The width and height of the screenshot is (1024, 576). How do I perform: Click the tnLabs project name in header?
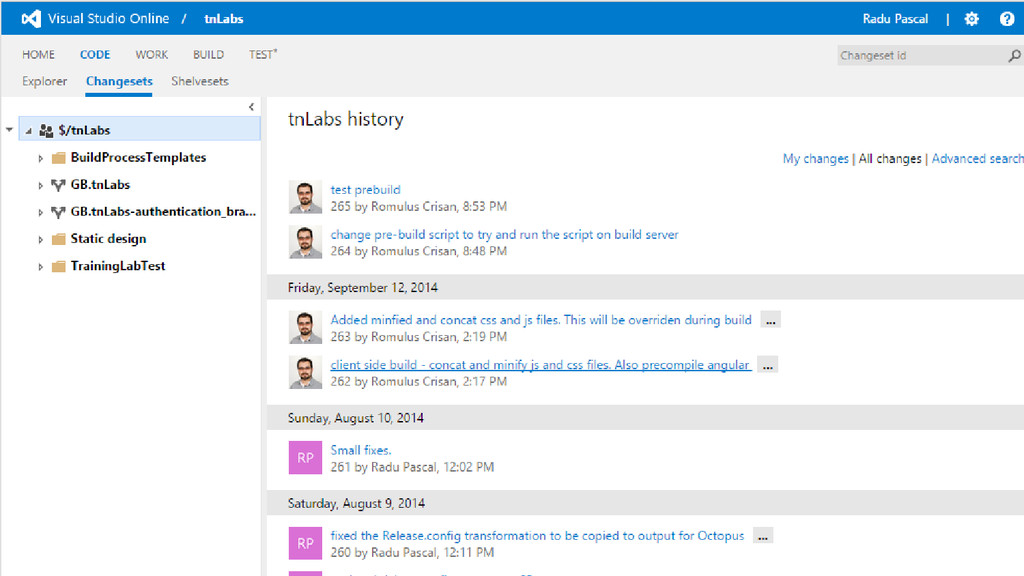tap(223, 19)
